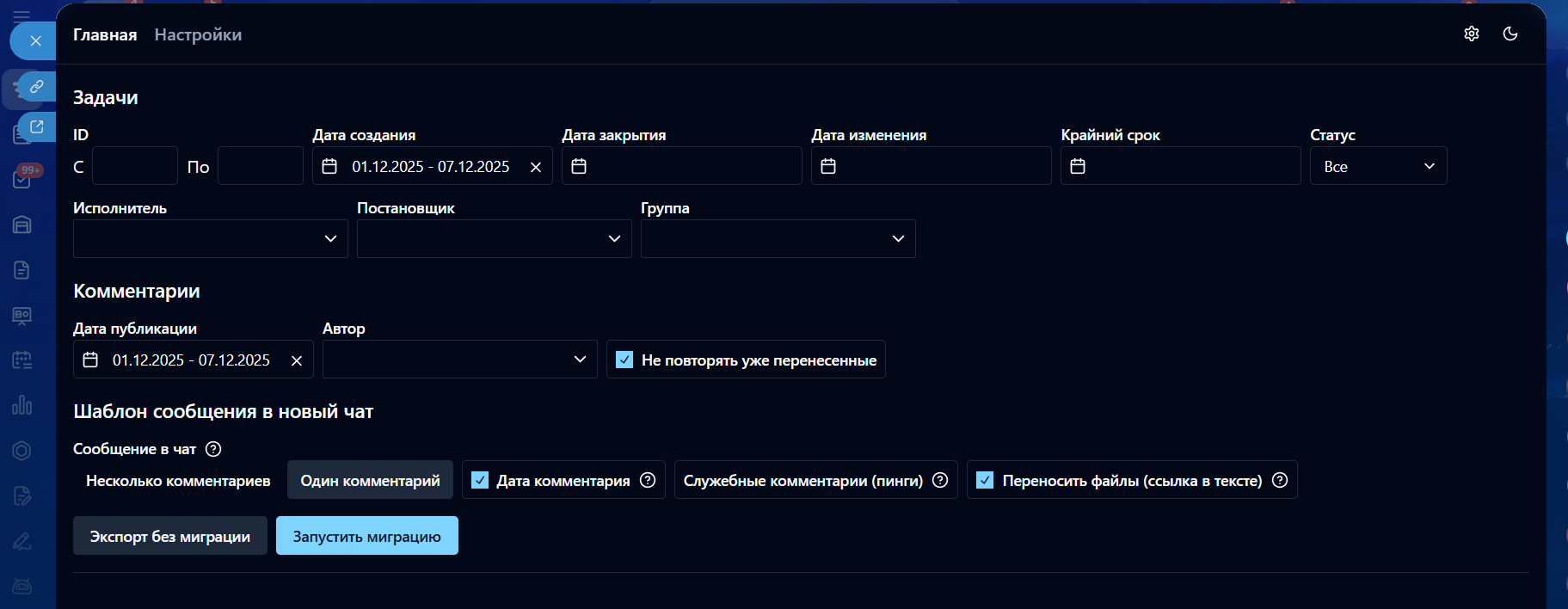This screenshot has width=1568, height=609.
Task: Click the bar chart icon in sidebar
Action: [22, 405]
